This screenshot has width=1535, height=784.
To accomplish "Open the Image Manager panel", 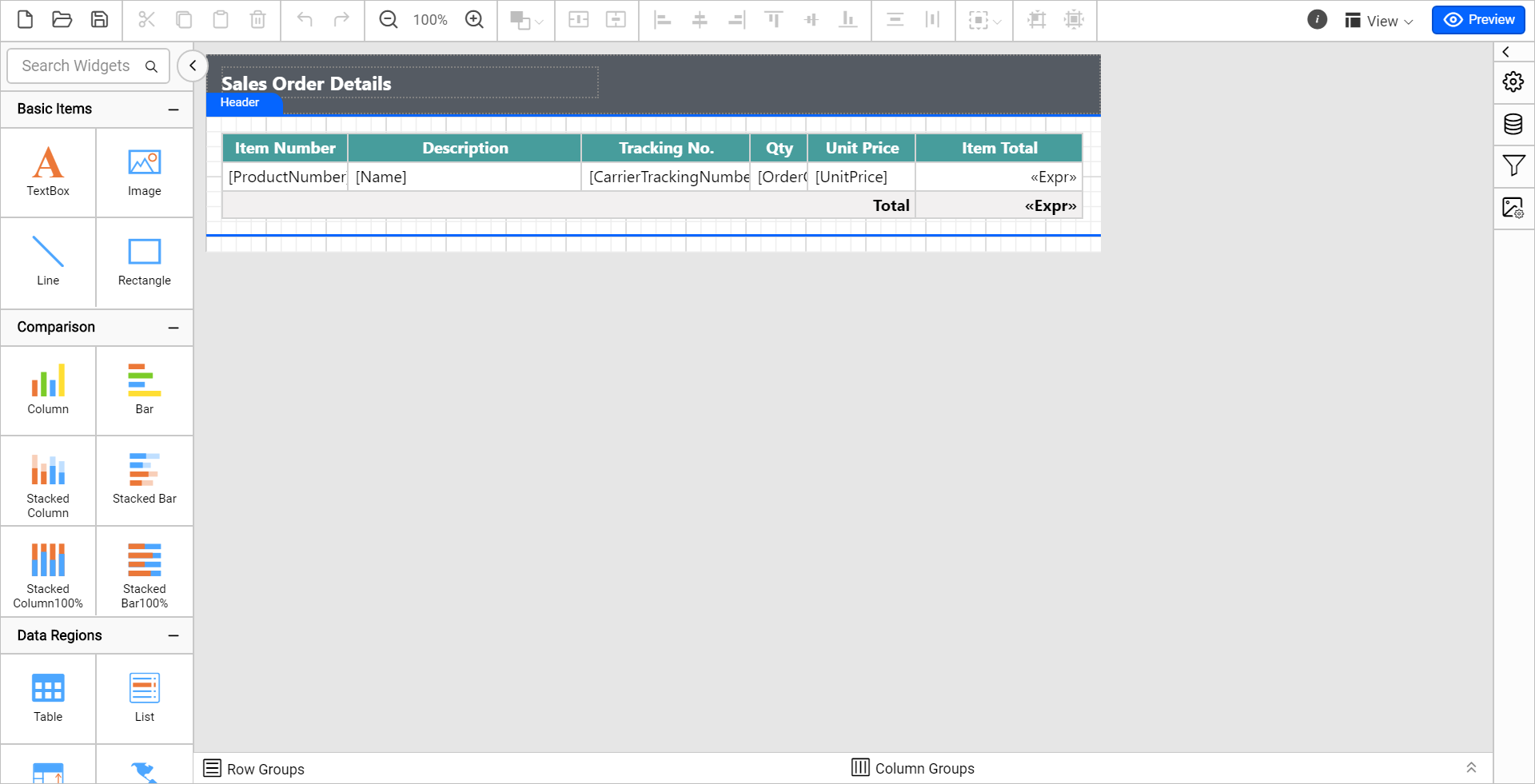I will [1513, 208].
